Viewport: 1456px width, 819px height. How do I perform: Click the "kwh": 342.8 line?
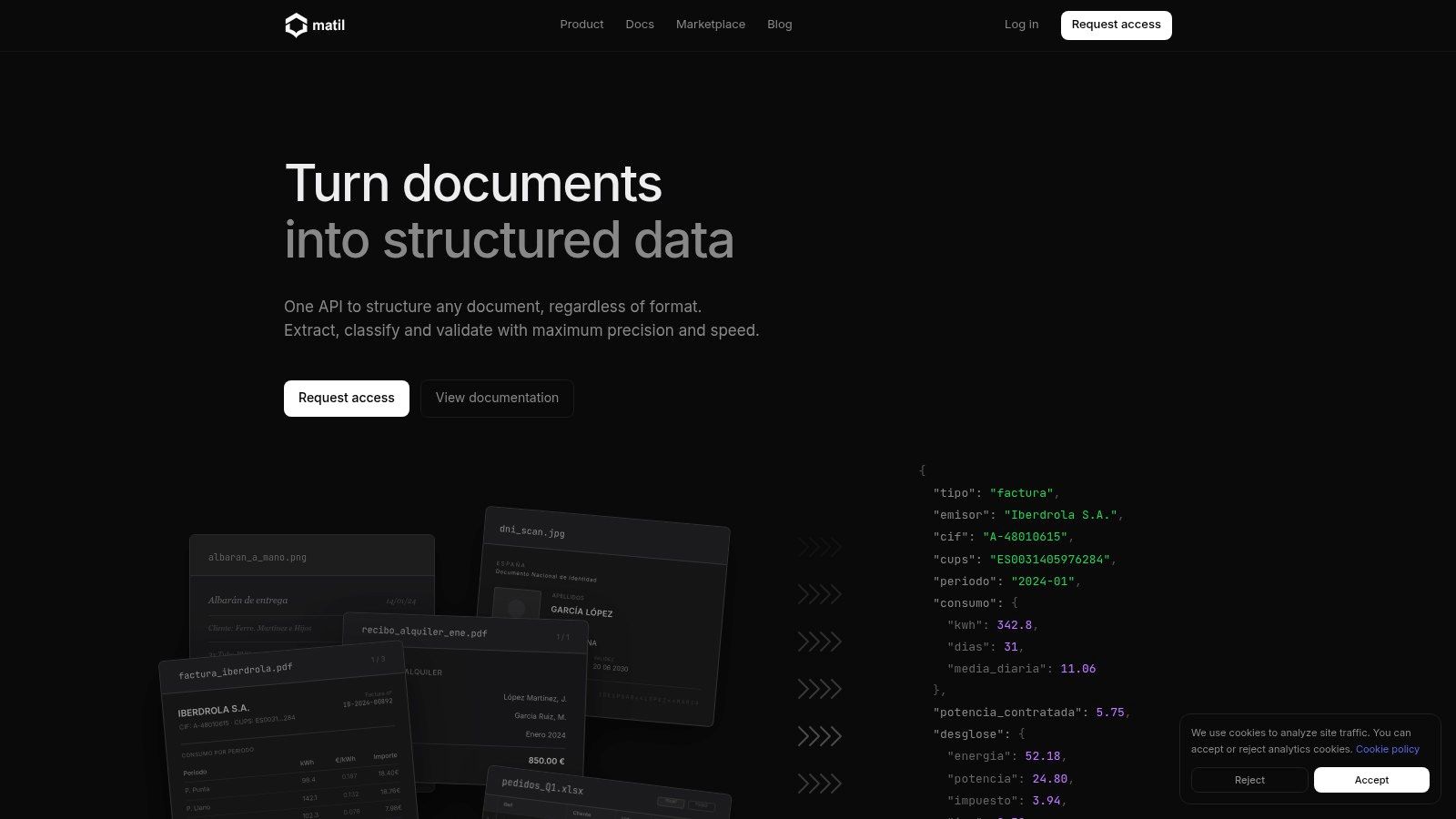click(x=993, y=625)
